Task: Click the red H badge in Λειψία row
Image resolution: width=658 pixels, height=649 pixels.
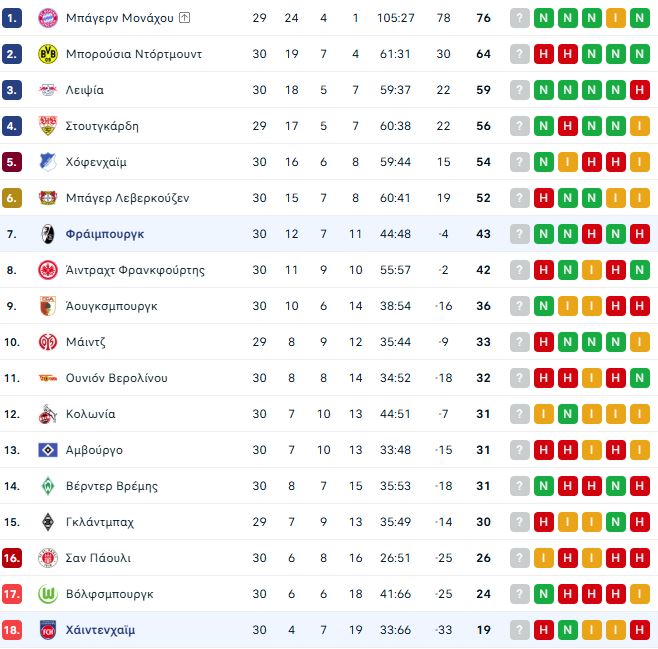Action: 639,90
